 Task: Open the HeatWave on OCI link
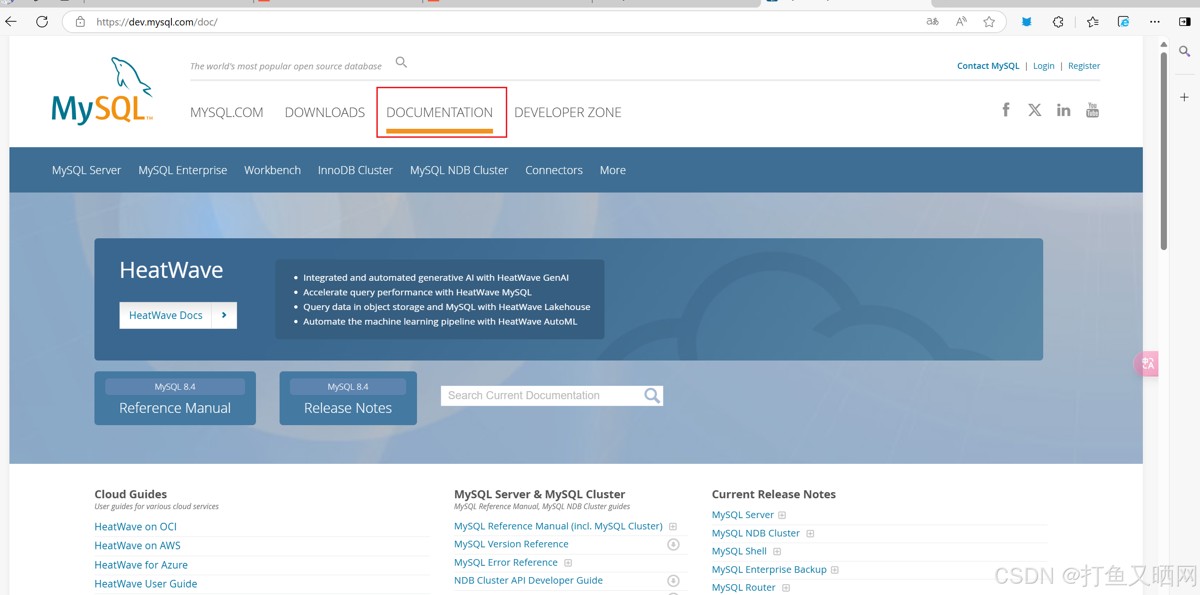click(135, 527)
